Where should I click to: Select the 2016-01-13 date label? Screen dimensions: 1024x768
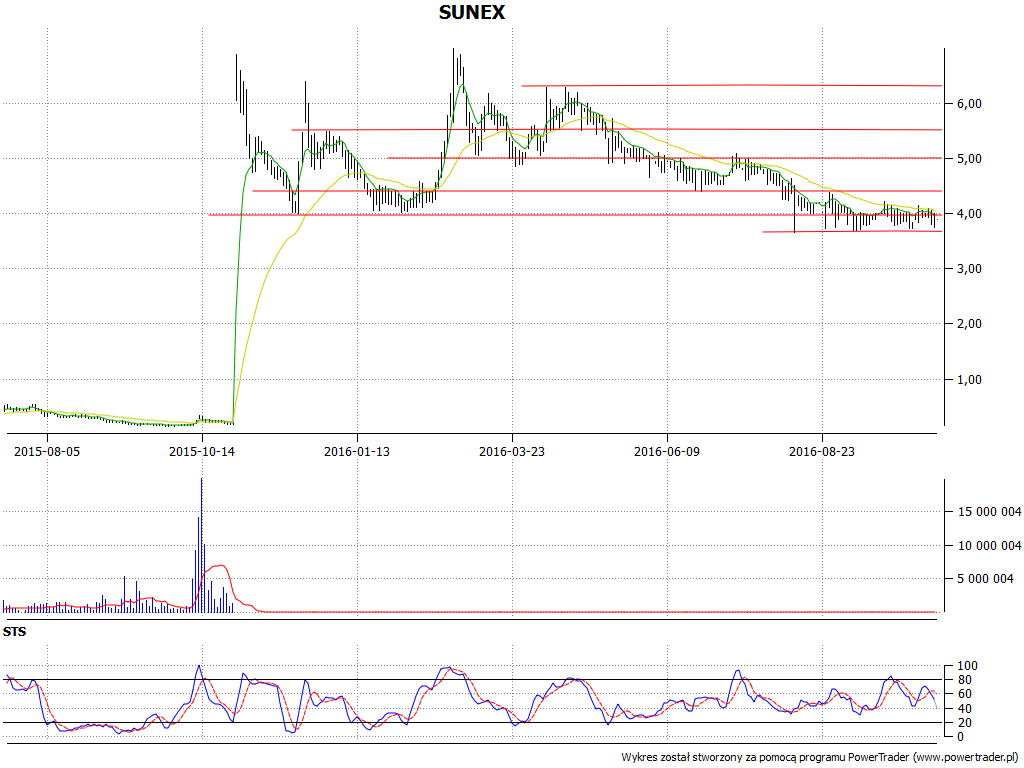point(357,451)
